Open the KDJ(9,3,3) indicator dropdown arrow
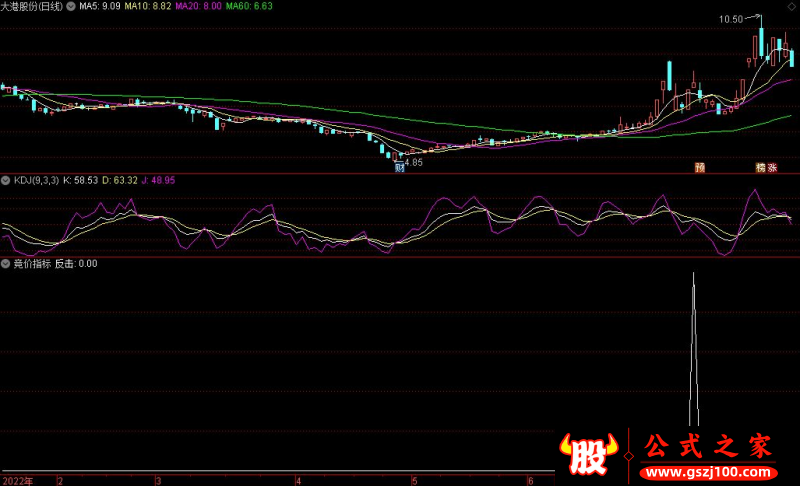The width and height of the screenshot is (800, 486). (x=6, y=180)
